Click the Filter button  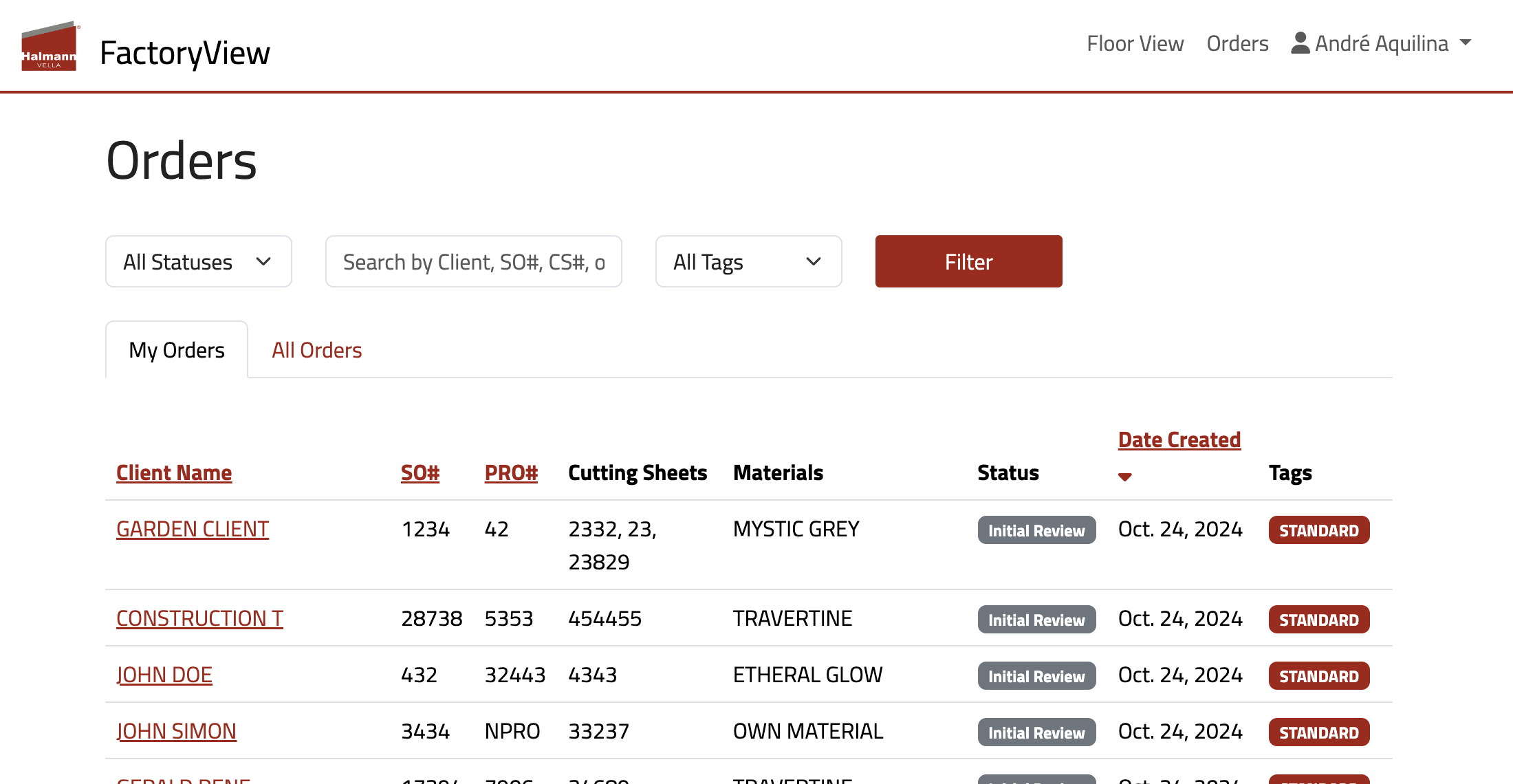click(969, 261)
